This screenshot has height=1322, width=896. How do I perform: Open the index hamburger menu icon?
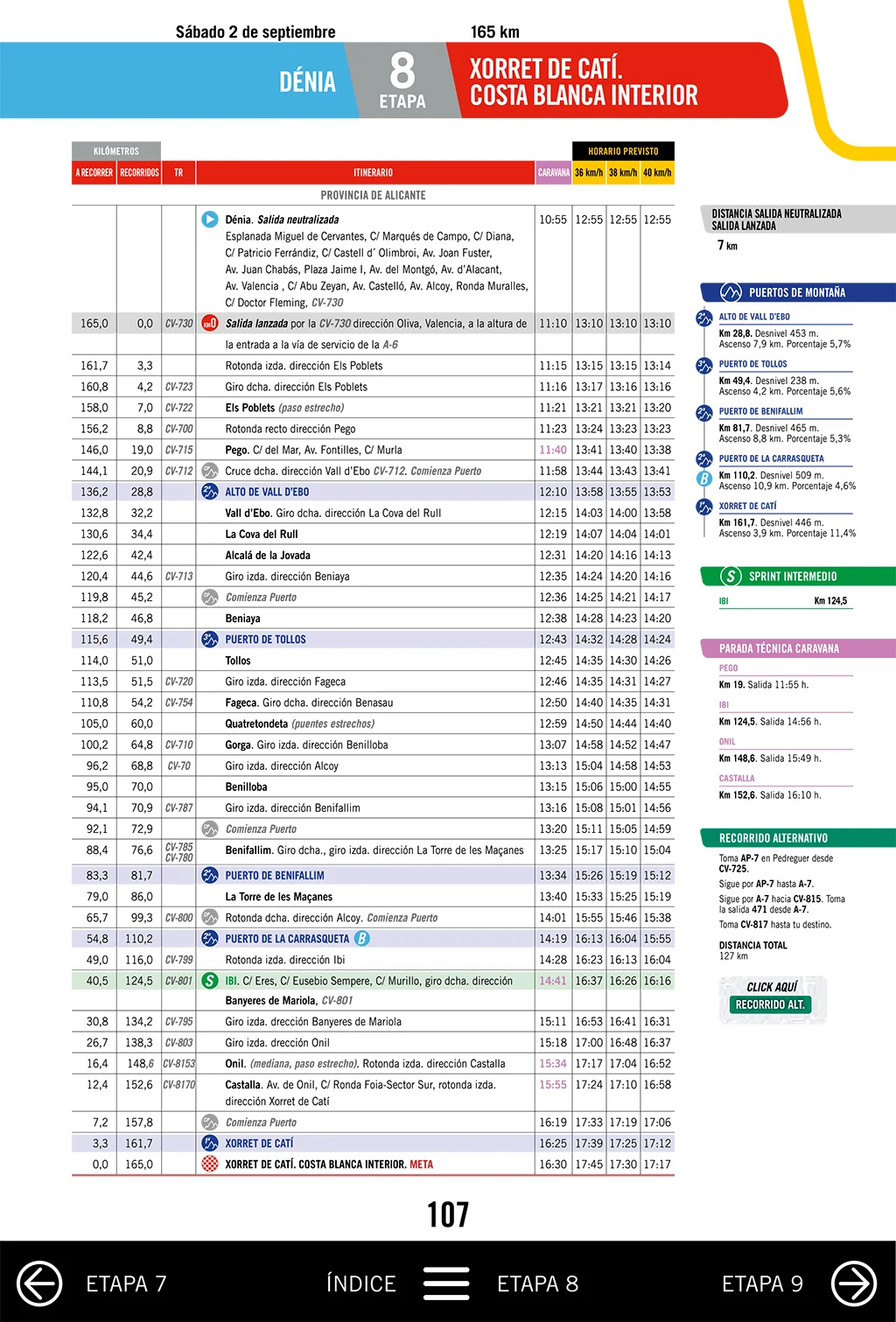(x=446, y=1284)
